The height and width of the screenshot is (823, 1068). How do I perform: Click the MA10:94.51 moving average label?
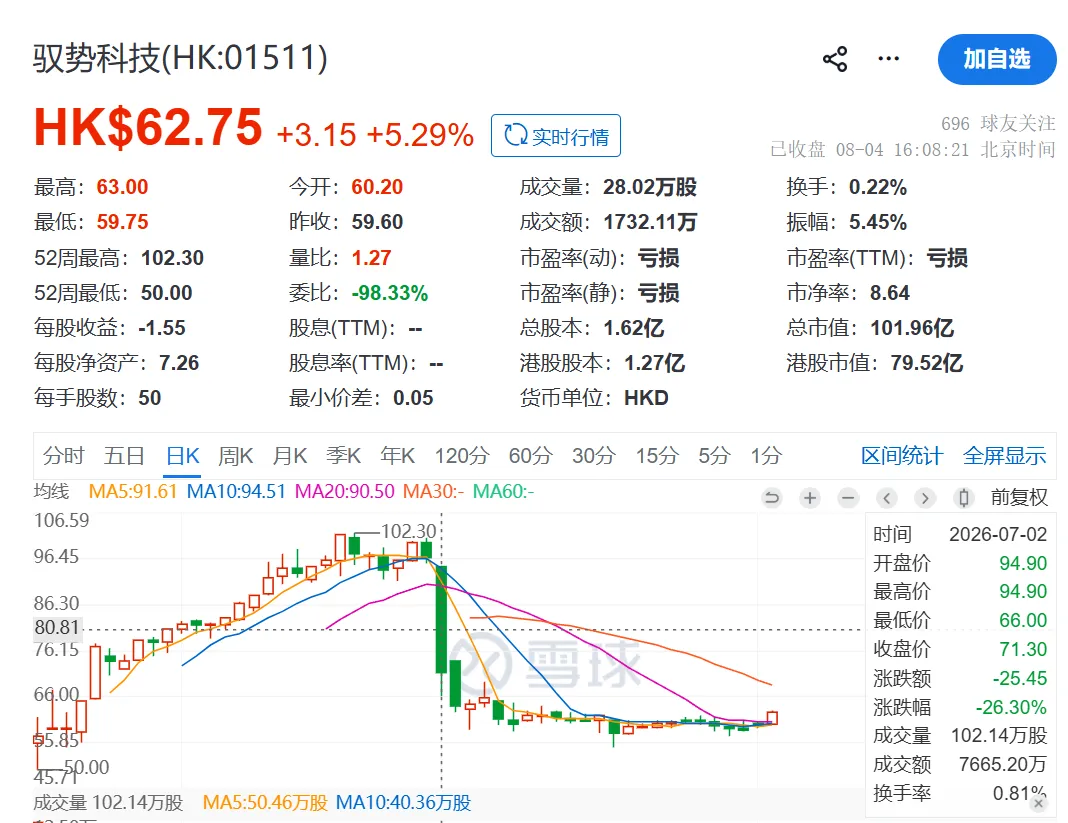click(236, 491)
